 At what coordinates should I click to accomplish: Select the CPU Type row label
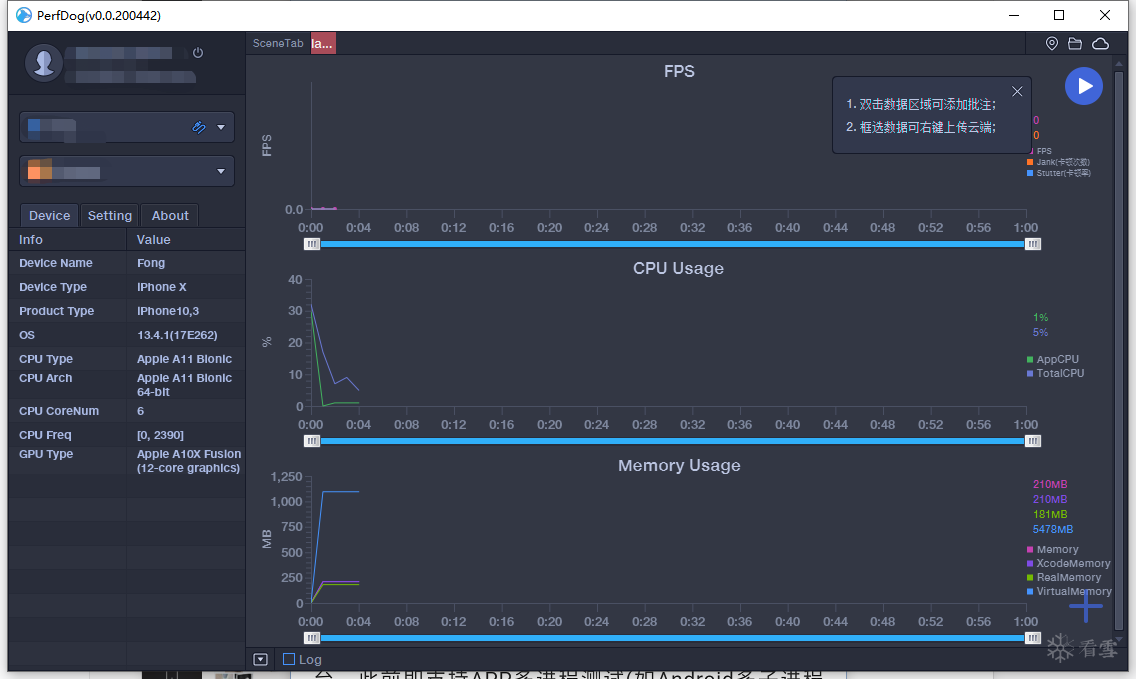(46, 359)
